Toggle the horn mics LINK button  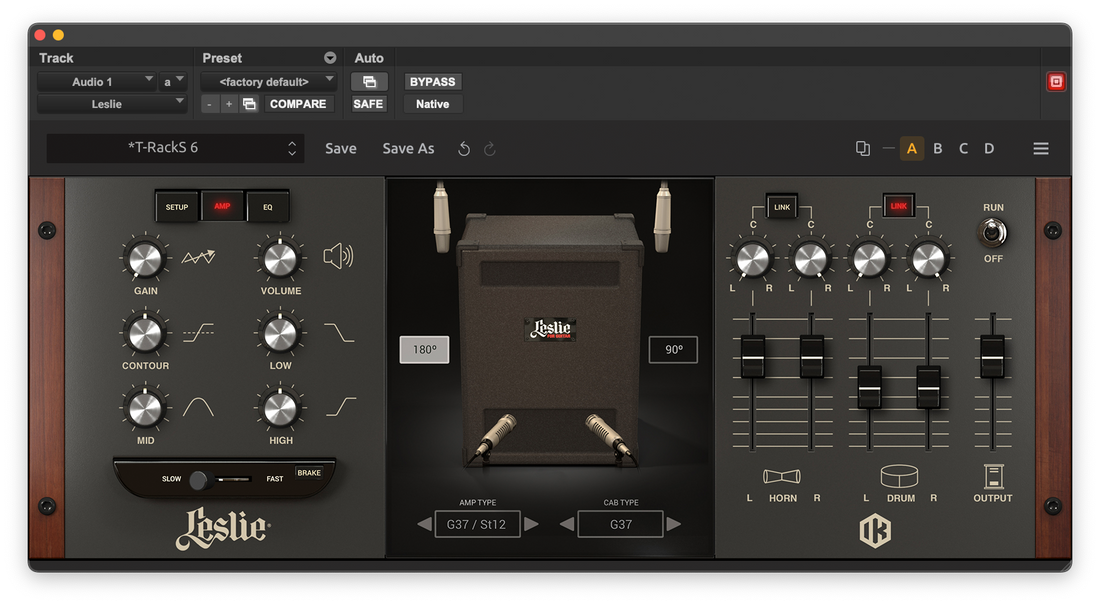(782, 206)
